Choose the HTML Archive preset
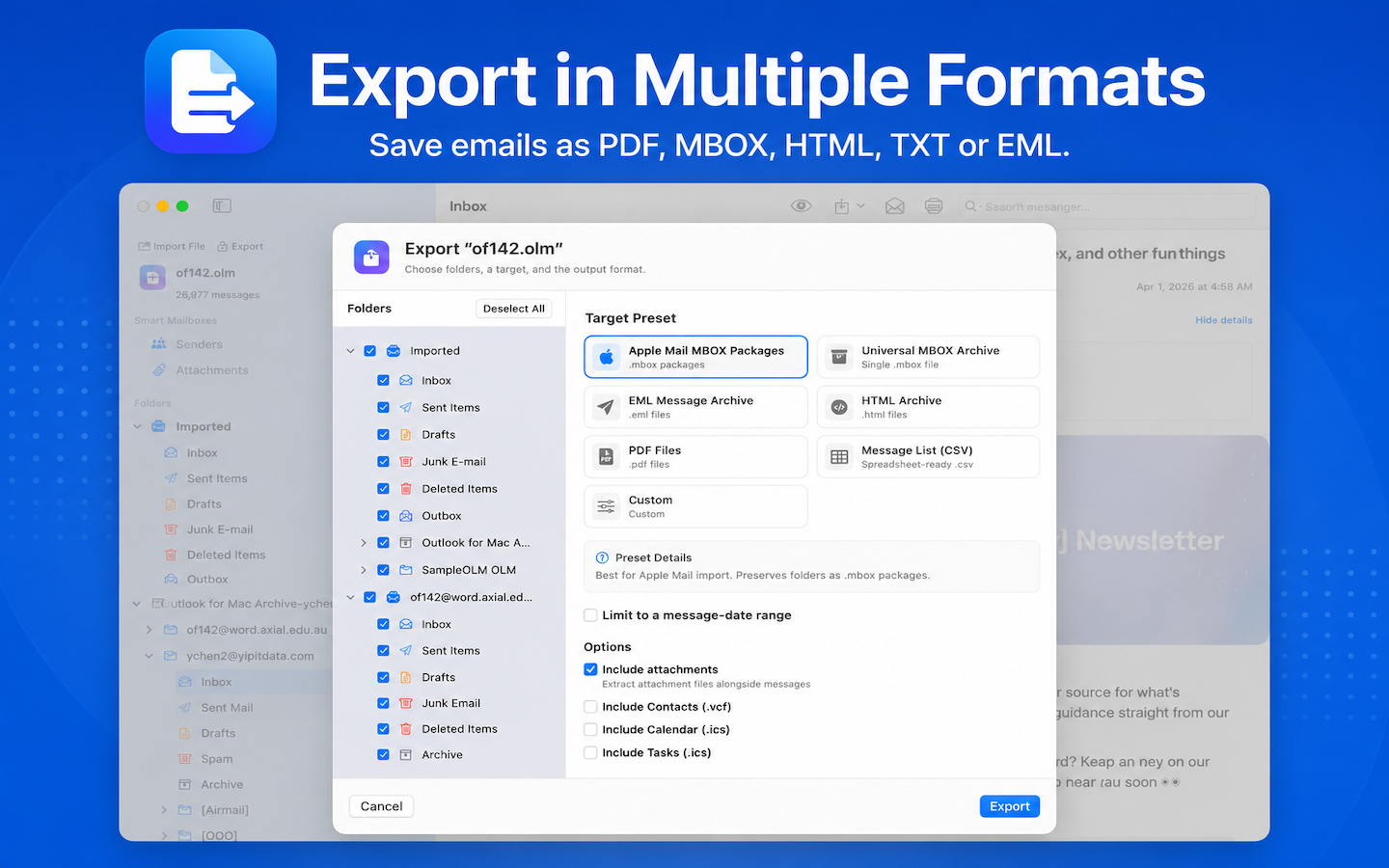The image size is (1389, 868). (x=928, y=407)
